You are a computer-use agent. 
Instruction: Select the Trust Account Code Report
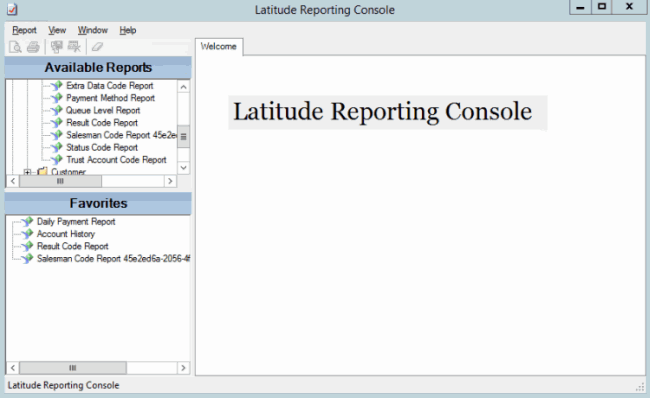(x=116, y=160)
